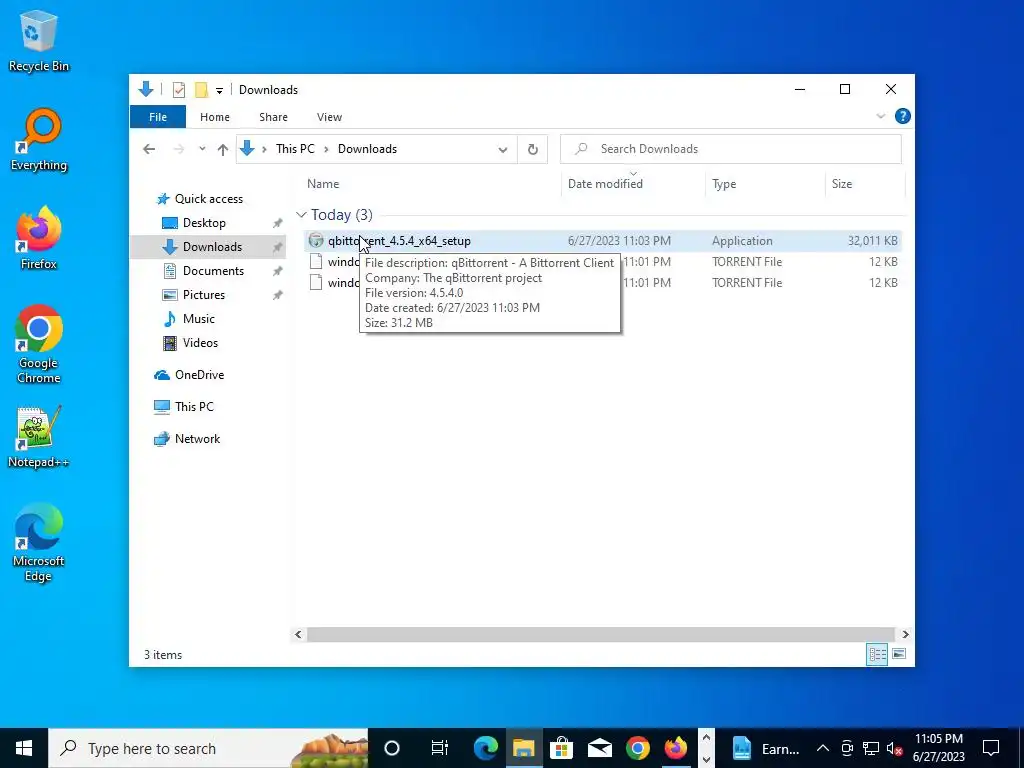Click the horizontal scrollbar right arrow

coord(905,634)
